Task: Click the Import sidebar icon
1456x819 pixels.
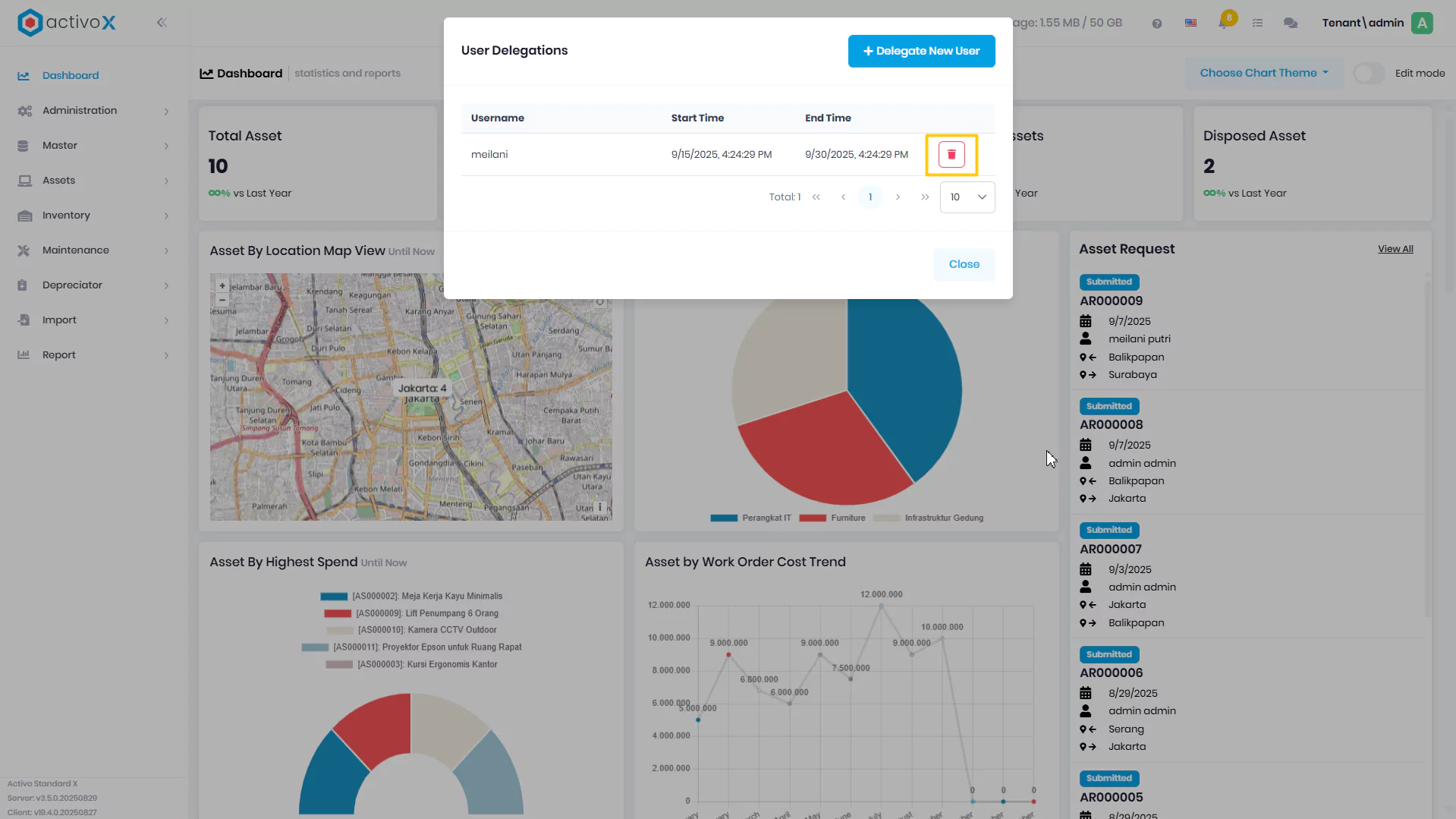Action: point(24,320)
